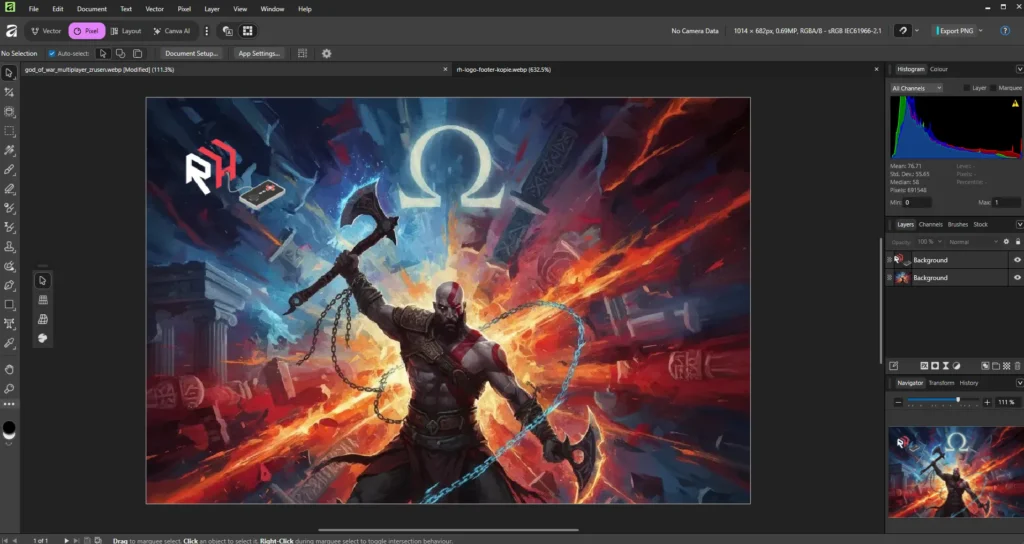Select the colour picker eyedropper tool
The image size is (1024, 544).
[9, 343]
